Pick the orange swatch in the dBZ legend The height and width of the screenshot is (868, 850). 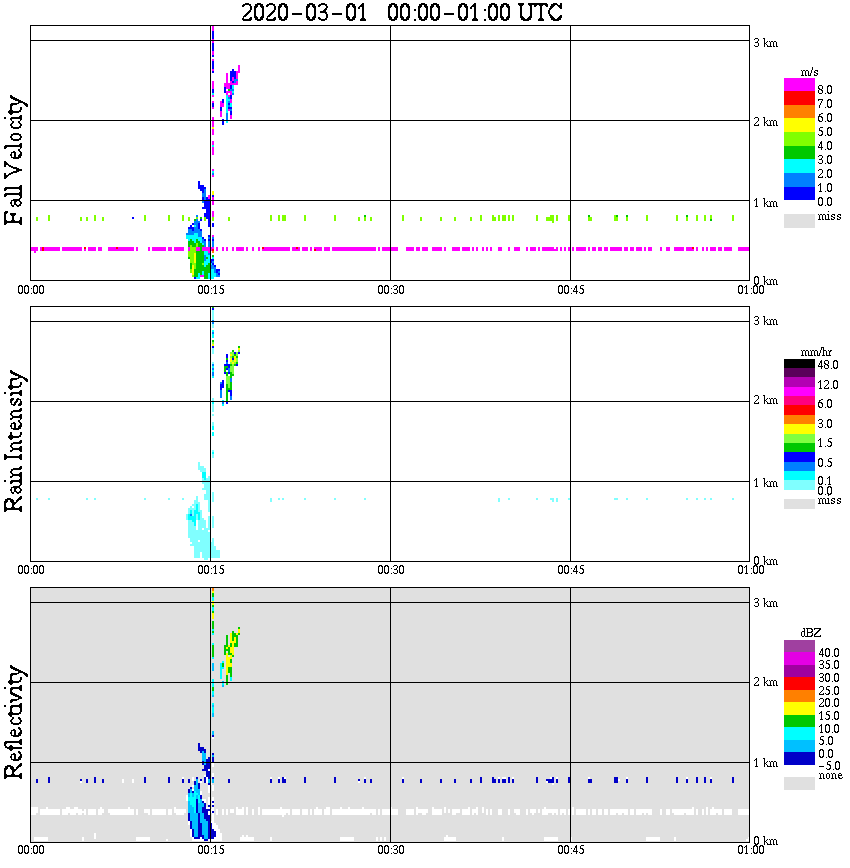click(x=799, y=696)
